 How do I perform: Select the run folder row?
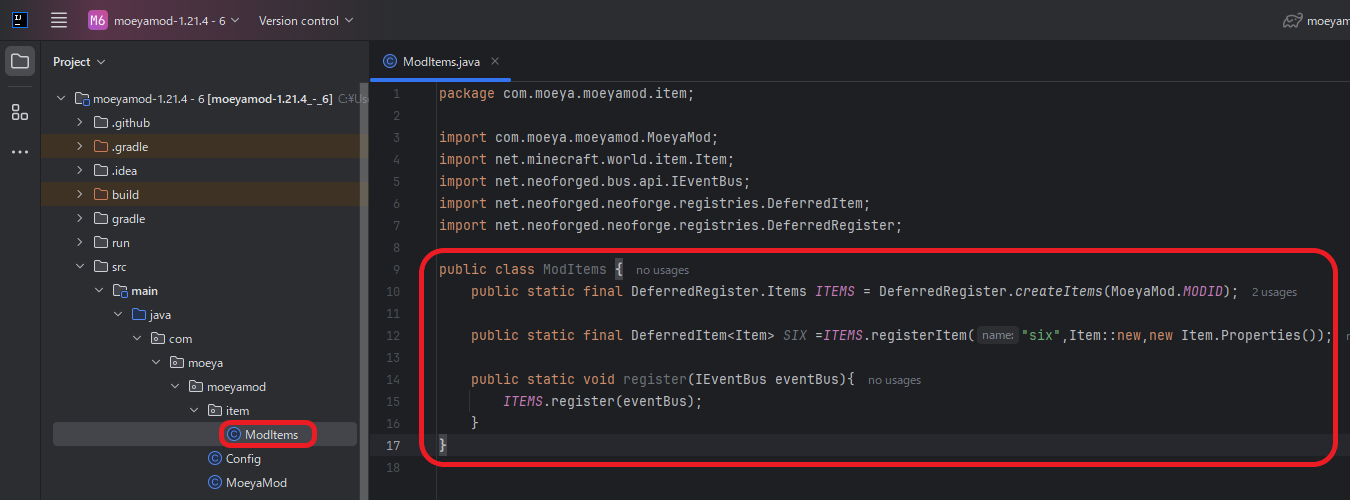click(205, 243)
